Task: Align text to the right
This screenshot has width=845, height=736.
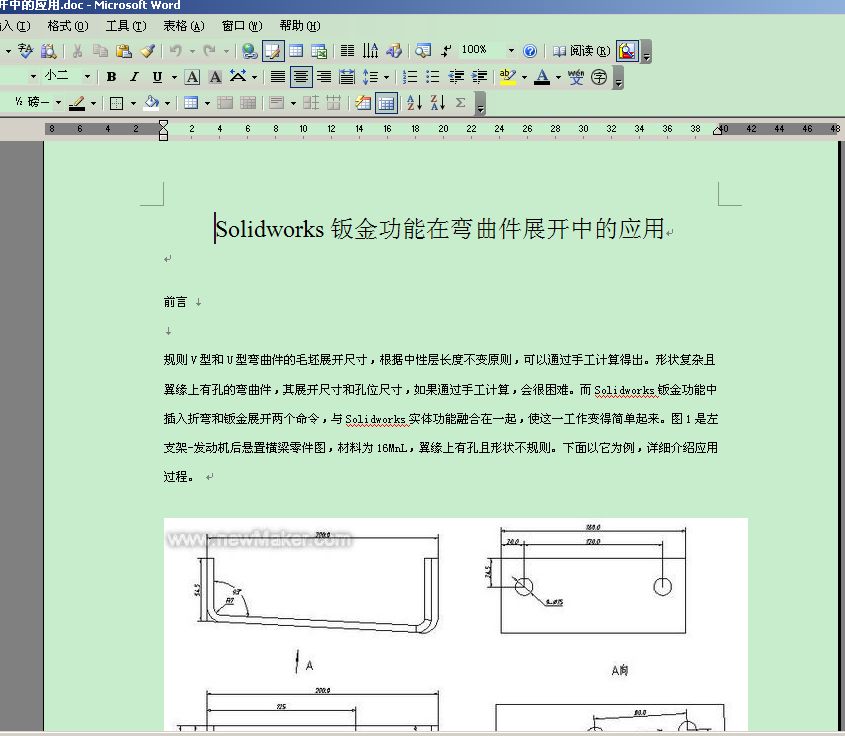Action: click(324, 77)
